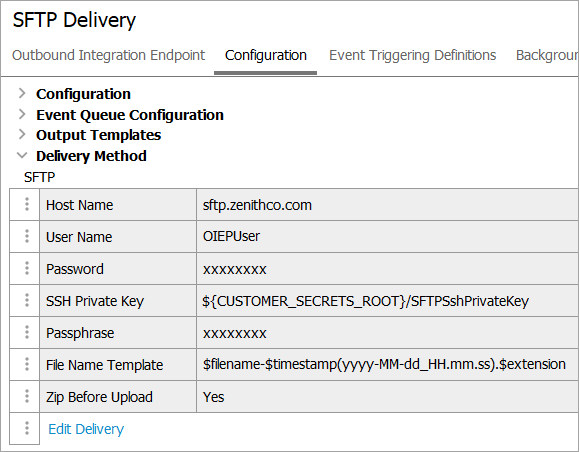
Task: Click the handle icon beside SSH Private Key
Action: click(27, 300)
